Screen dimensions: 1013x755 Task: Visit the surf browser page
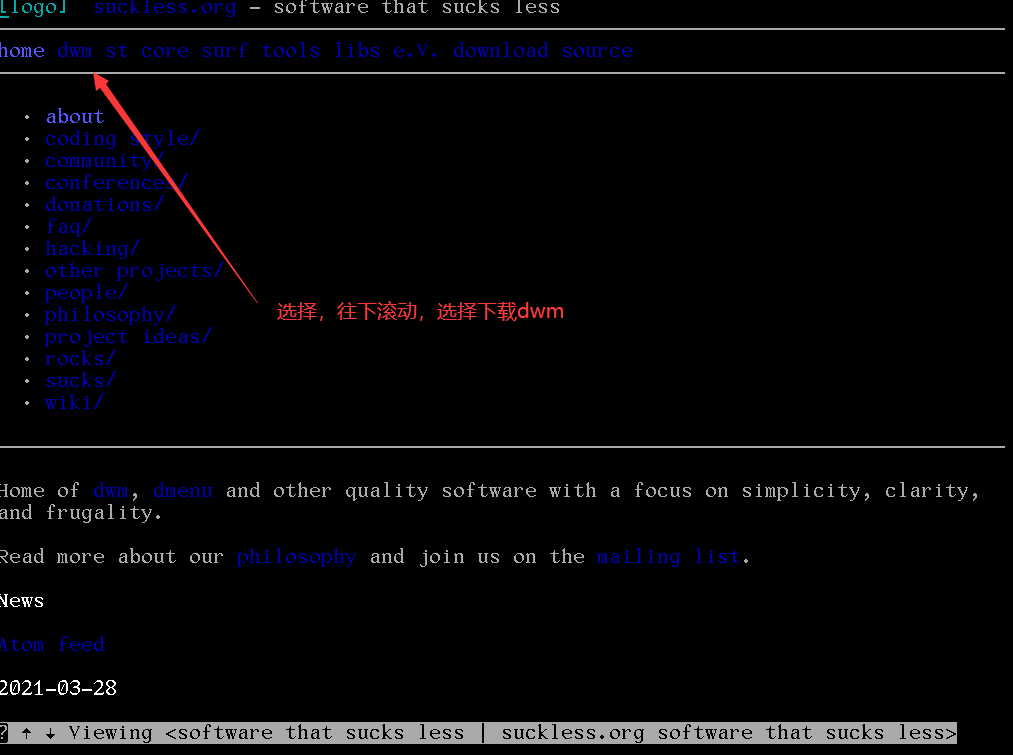coord(224,50)
